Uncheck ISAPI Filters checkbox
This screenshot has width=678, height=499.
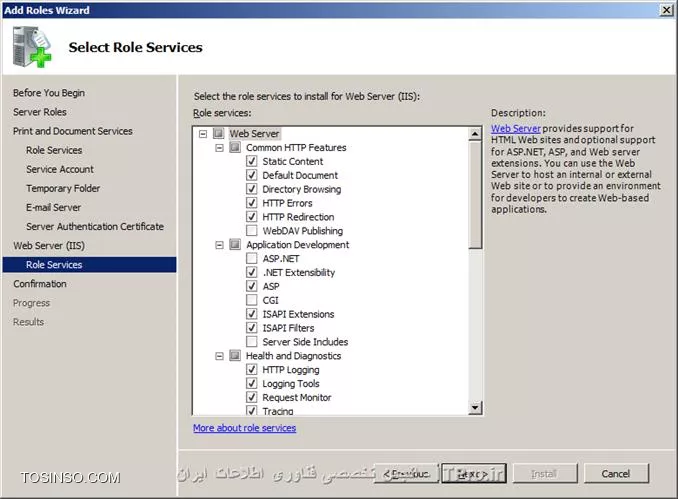click(x=252, y=328)
